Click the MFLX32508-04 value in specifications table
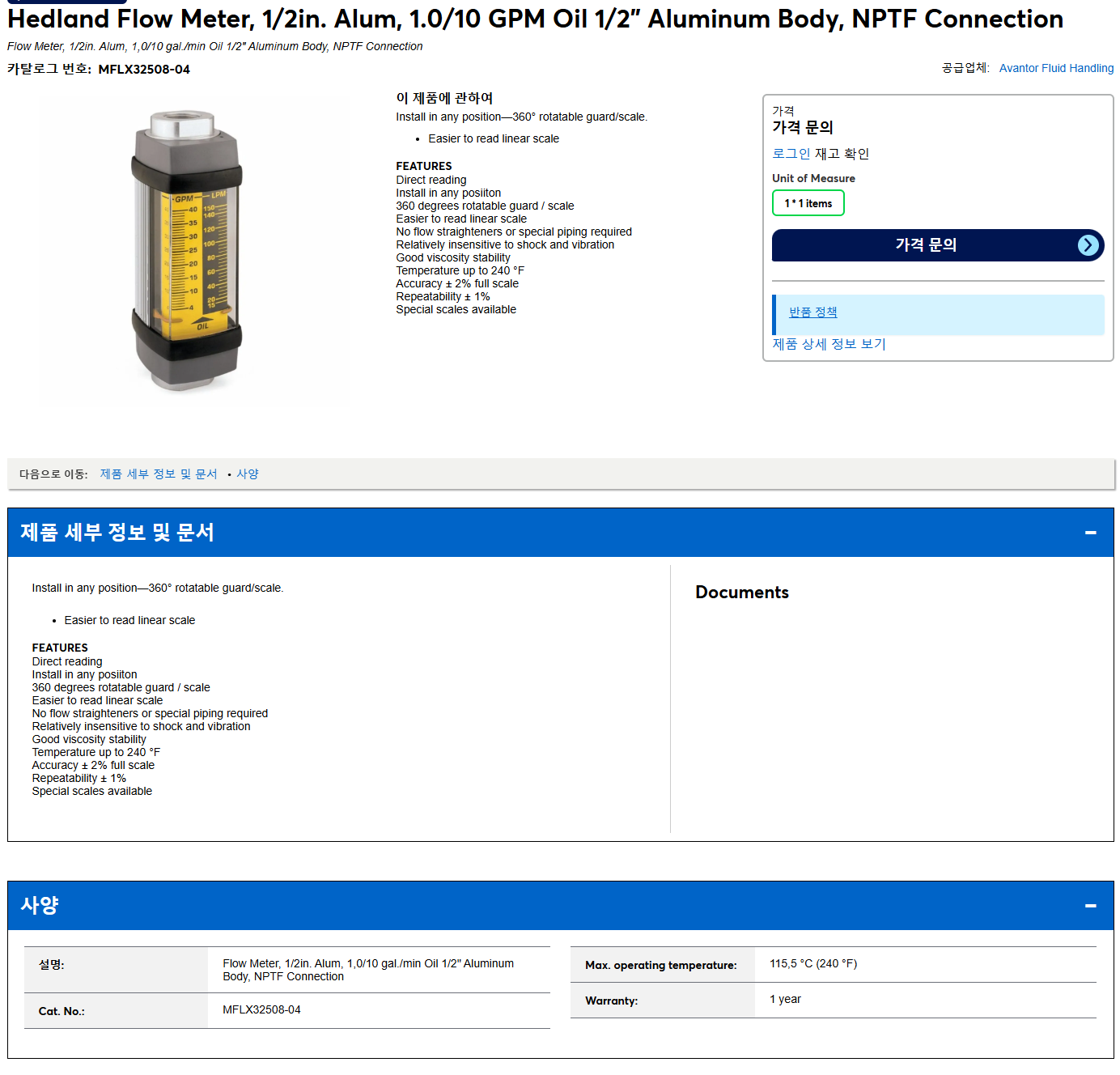 tap(261, 1010)
